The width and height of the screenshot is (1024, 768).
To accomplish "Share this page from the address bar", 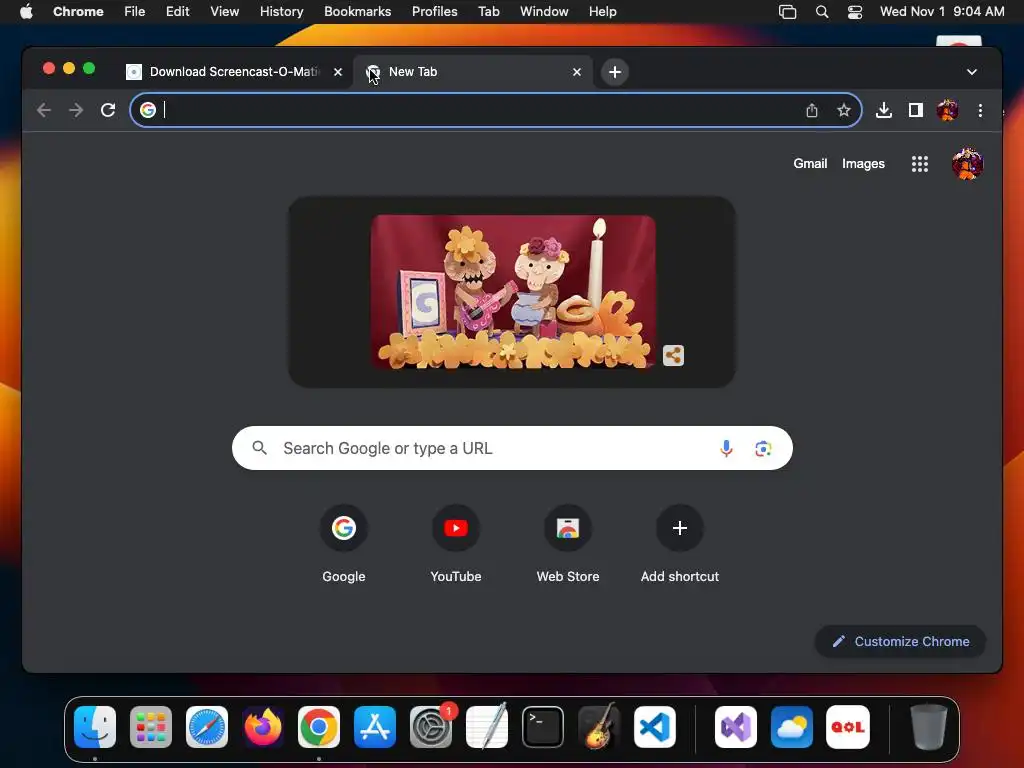I will coord(812,110).
